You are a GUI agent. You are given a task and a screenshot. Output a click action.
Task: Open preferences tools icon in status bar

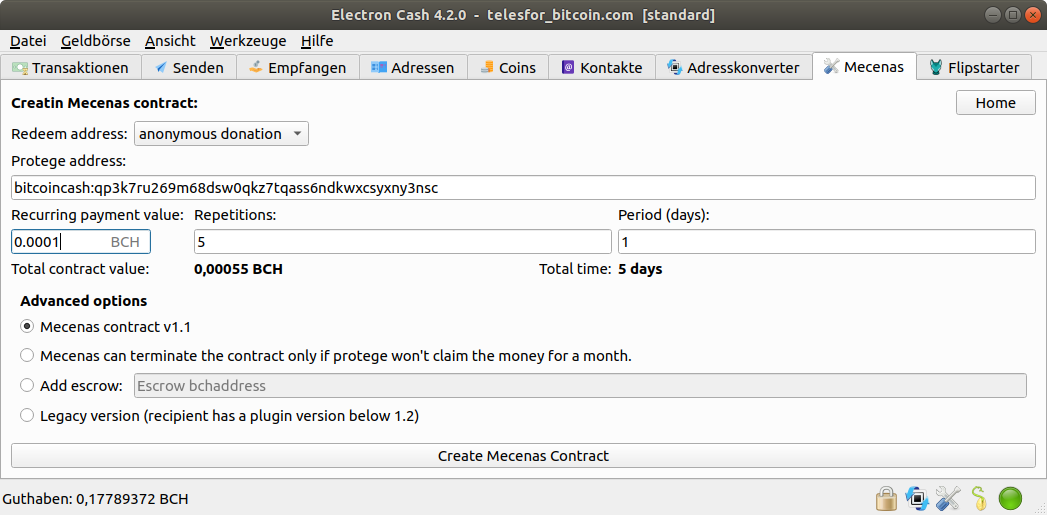[x=948, y=498]
